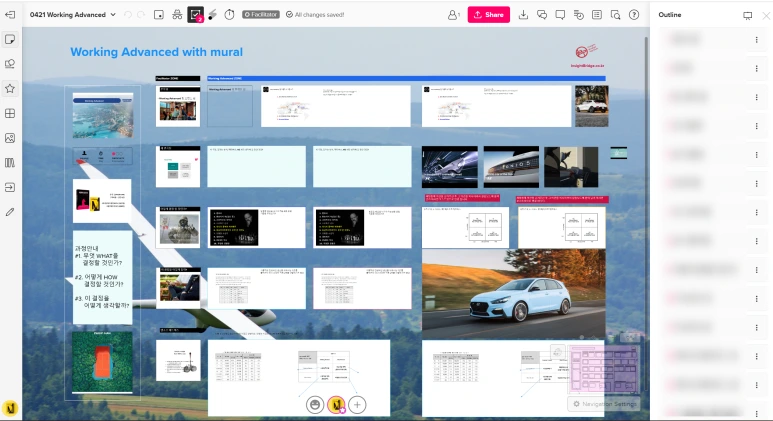The width and height of the screenshot is (773, 421).
Task: Select the shapes tool in left sidebar
Action: coord(10,64)
